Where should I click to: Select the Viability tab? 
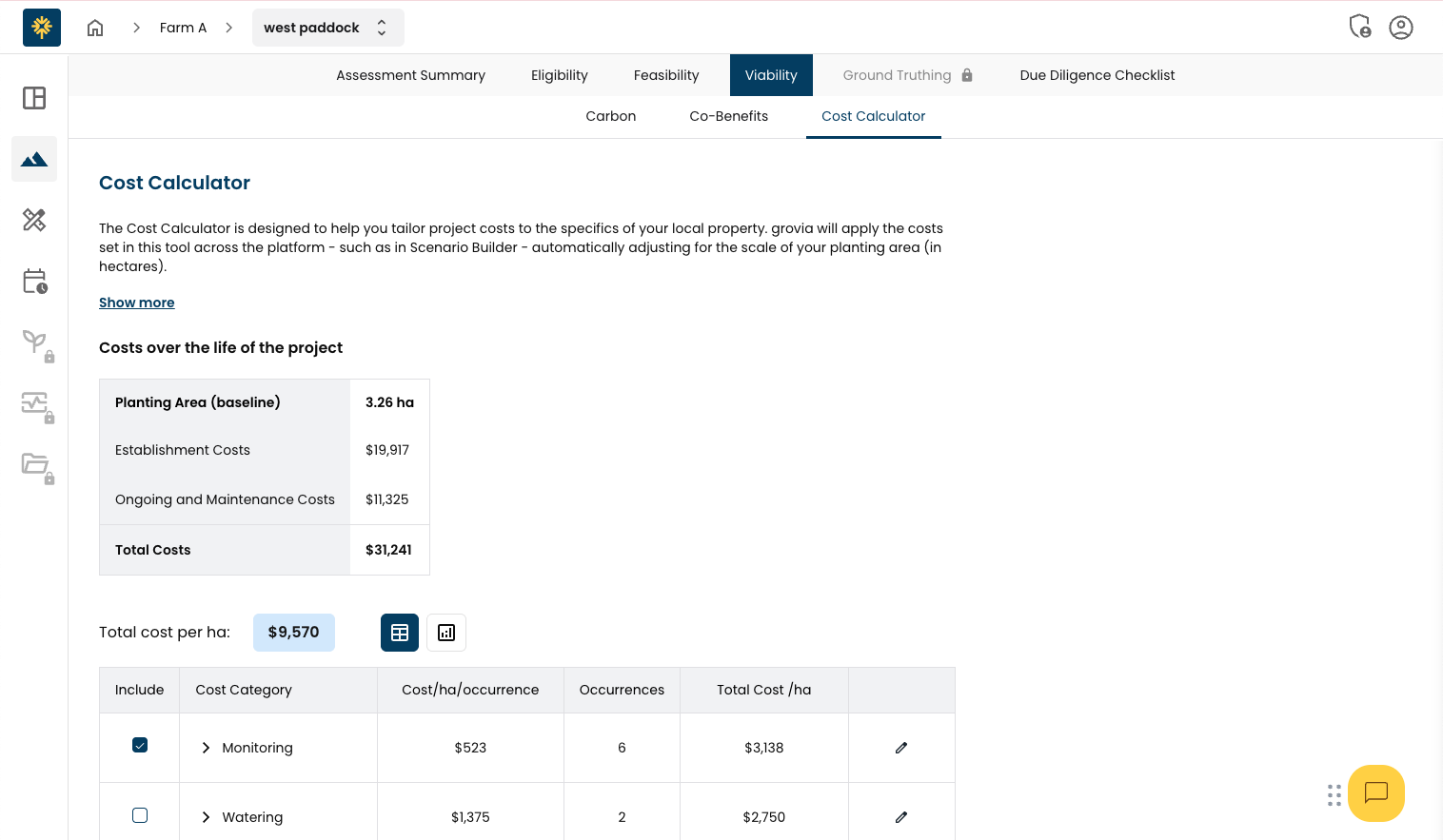(771, 75)
